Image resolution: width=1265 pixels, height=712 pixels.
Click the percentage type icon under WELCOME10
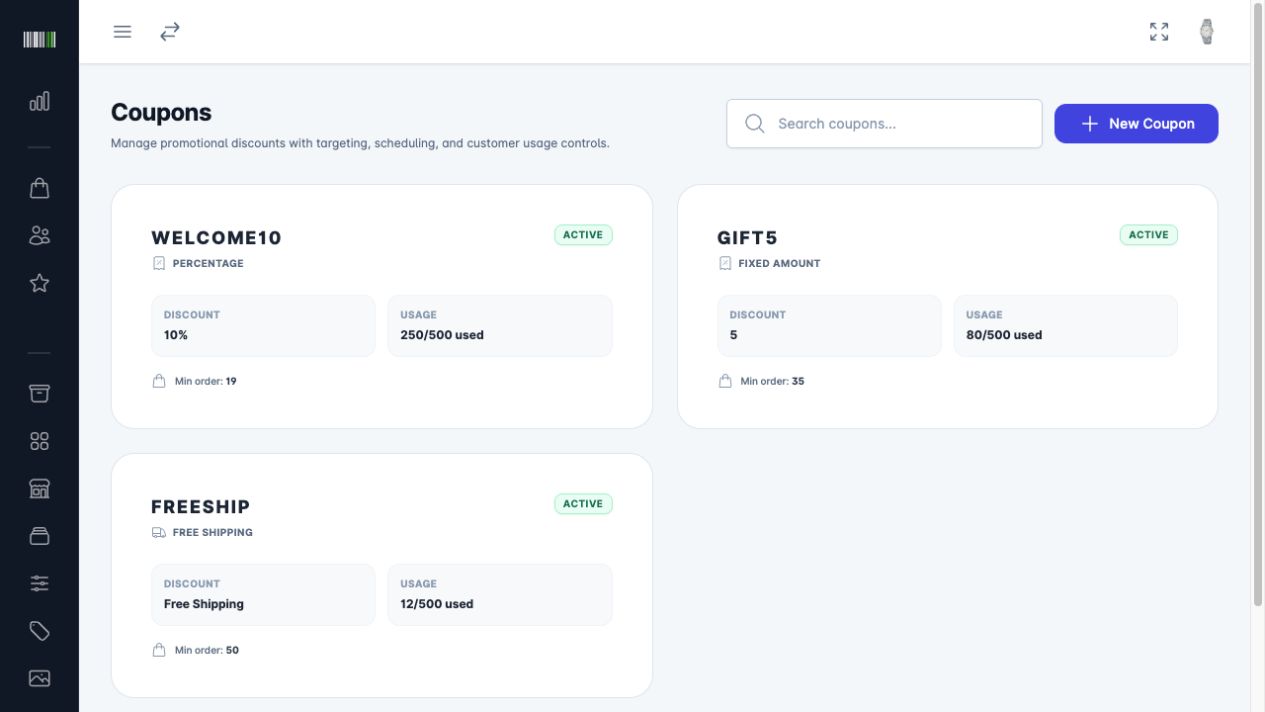click(158, 263)
